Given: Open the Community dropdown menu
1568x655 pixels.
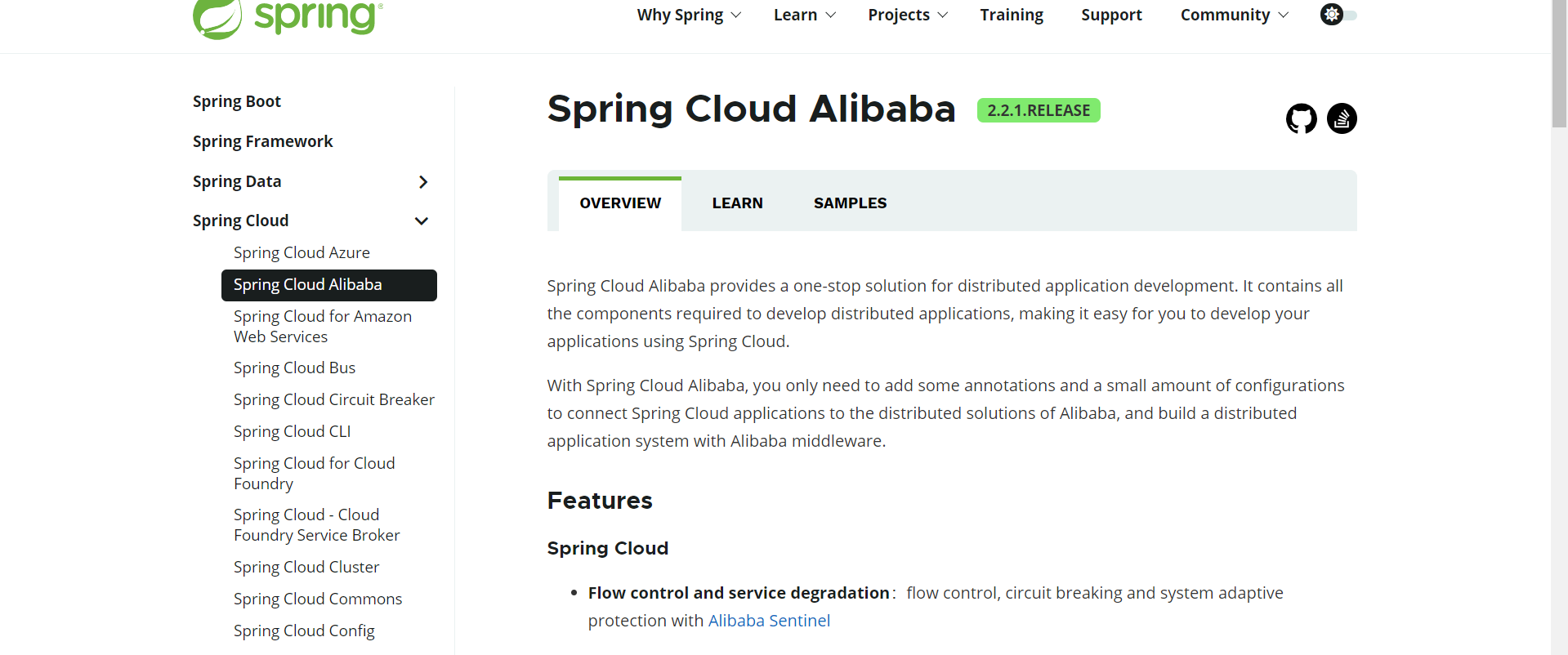Looking at the screenshot, I should (x=1235, y=15).
